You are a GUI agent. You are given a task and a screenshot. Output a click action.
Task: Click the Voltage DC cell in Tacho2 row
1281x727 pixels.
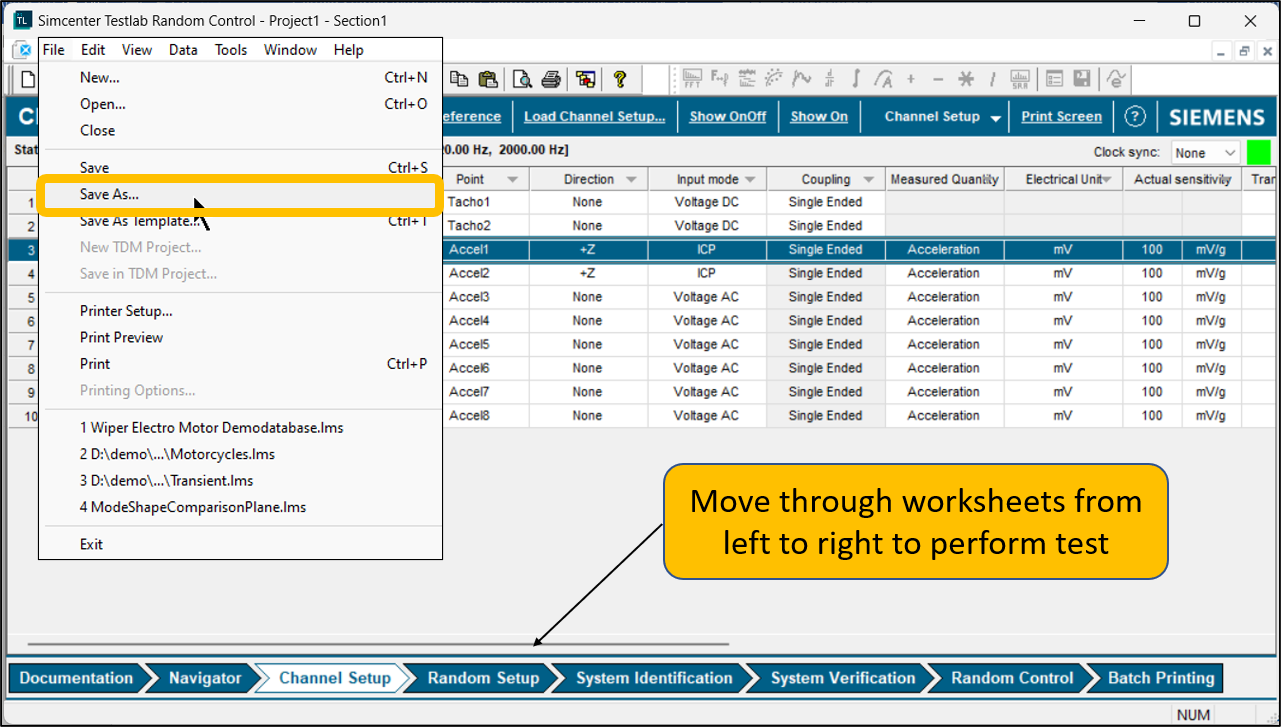[707, 226]
